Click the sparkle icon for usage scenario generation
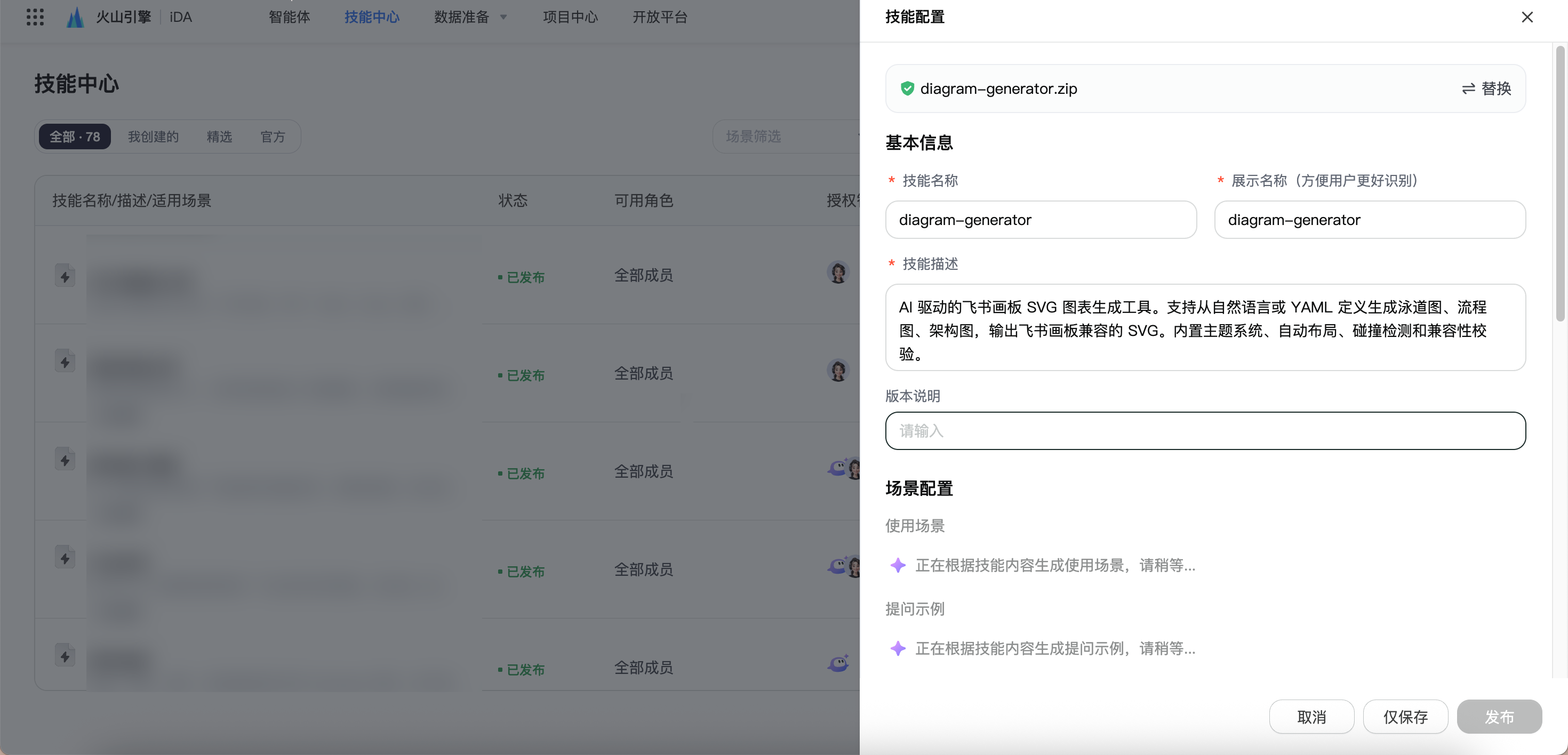This screenshot has height=755, width=1568. pos(898,565)
